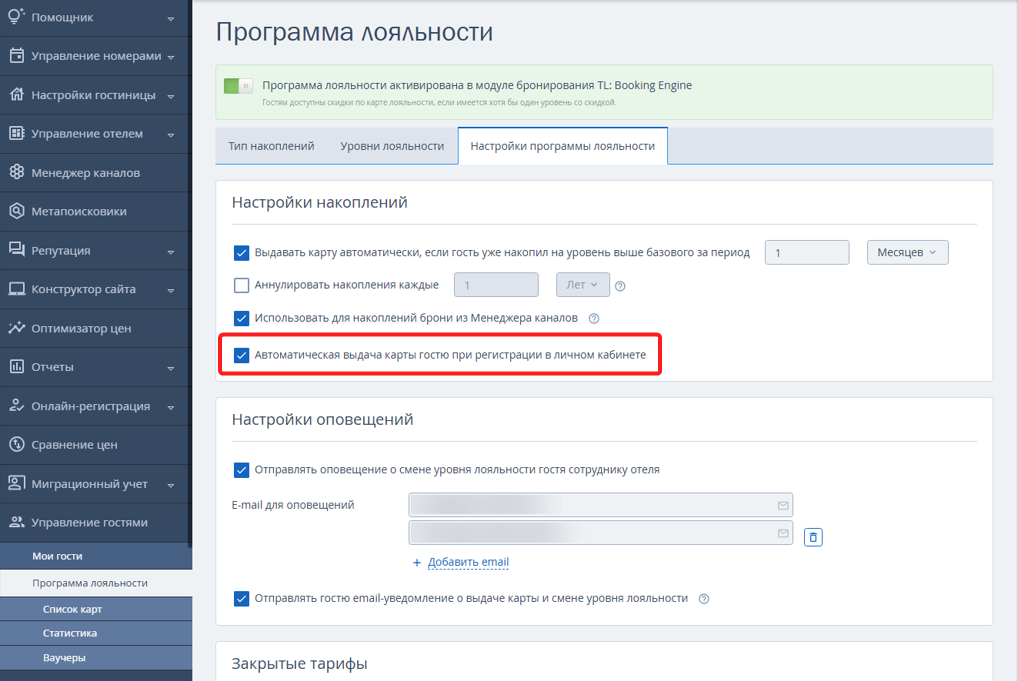Expand Помощник menu arrow
The height and width of the screenshot is (681, 1018).
tap(171, 18)
